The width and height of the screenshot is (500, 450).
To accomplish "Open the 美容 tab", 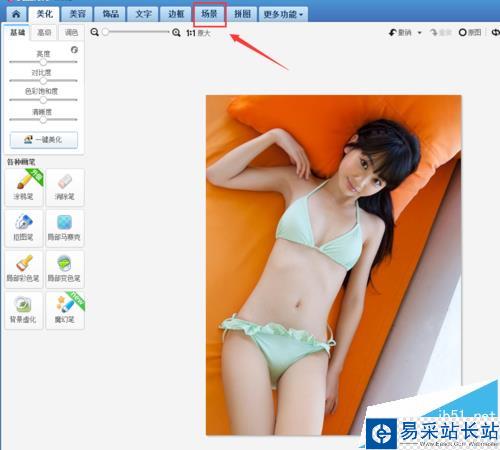I will point(77,14).
